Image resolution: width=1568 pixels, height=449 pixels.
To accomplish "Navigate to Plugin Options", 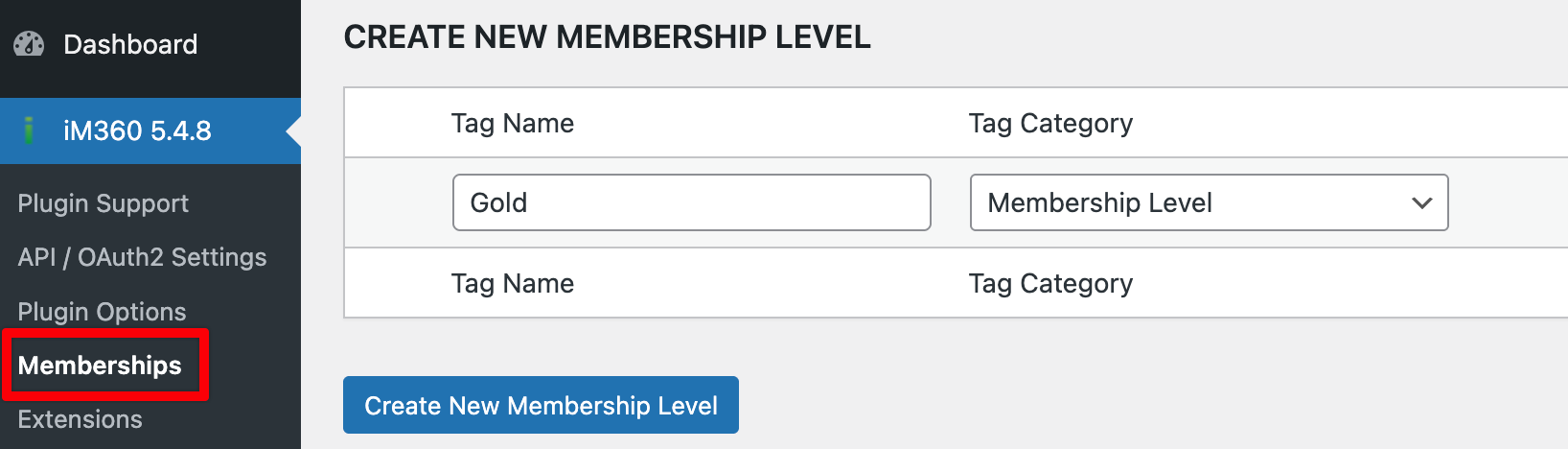I will 102,312.
